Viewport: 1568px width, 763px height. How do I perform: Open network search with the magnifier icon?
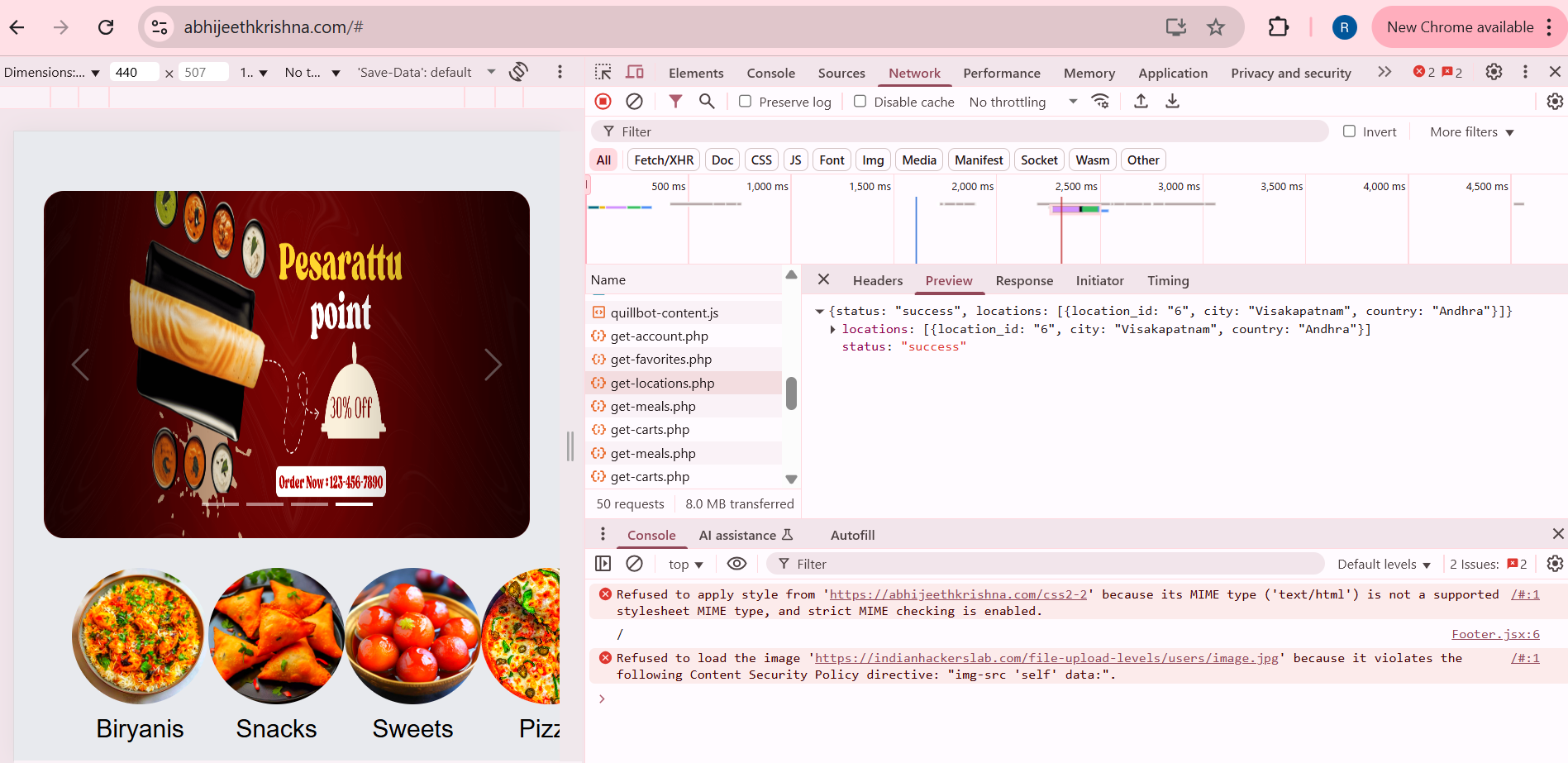click(707, 101)
